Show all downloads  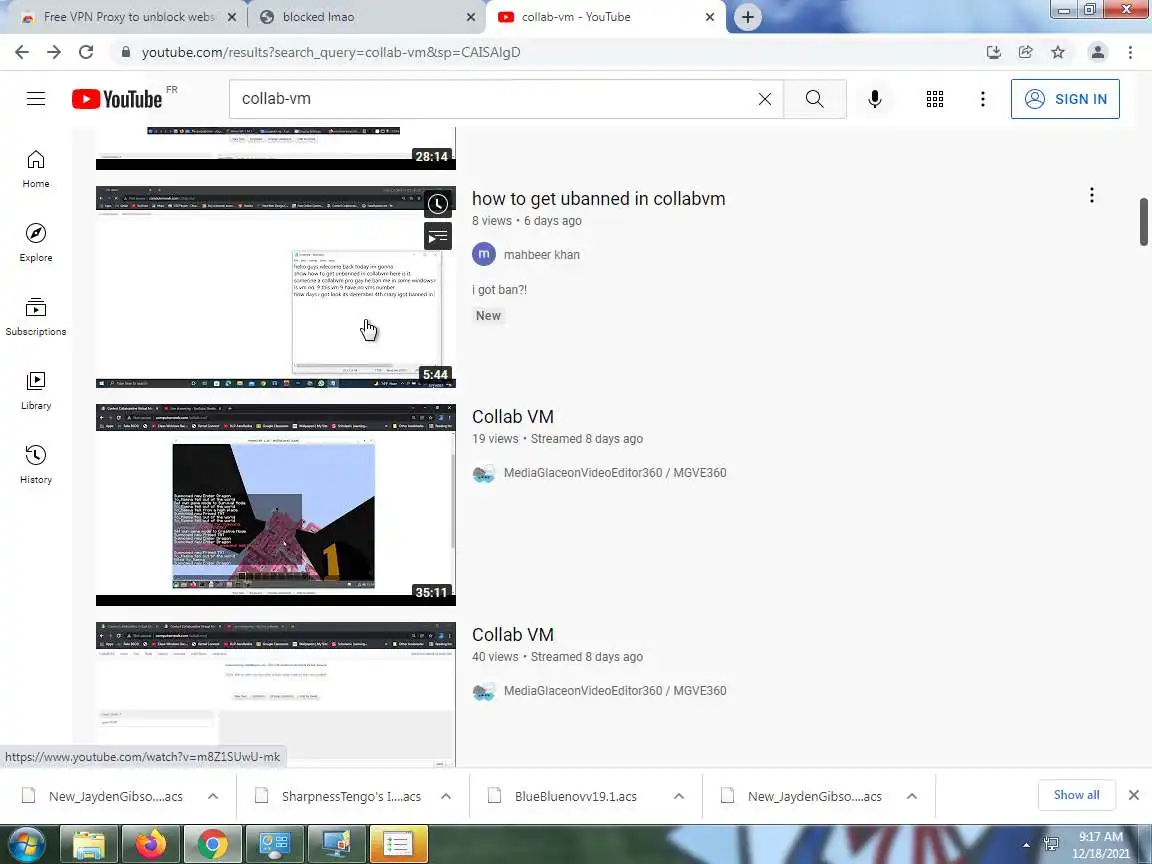click(x=1076, y=795)
